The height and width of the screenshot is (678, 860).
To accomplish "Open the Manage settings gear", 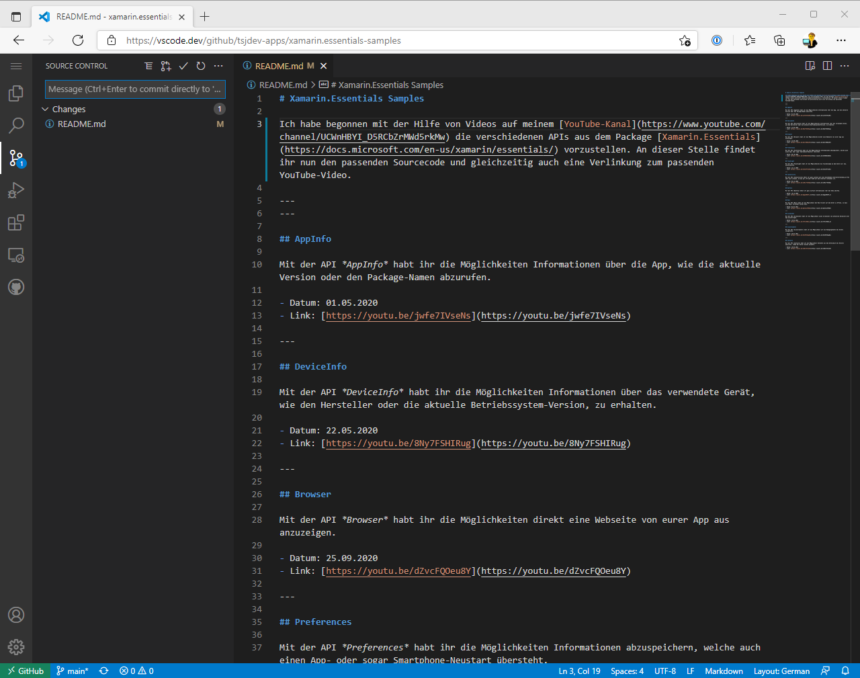I will coord(14,646).
